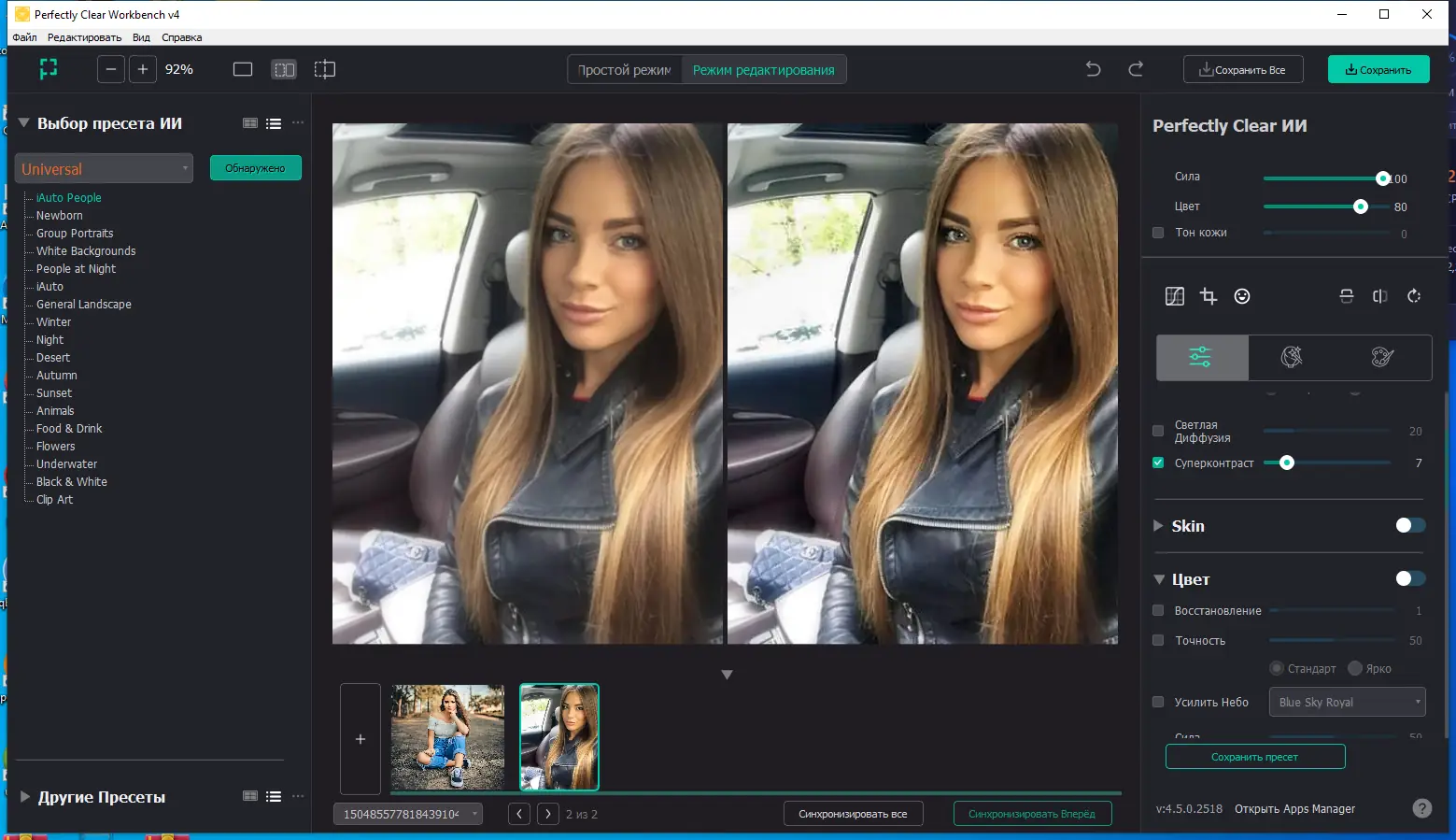Go to the next image

pyautogui.click(x=548, y=814)
